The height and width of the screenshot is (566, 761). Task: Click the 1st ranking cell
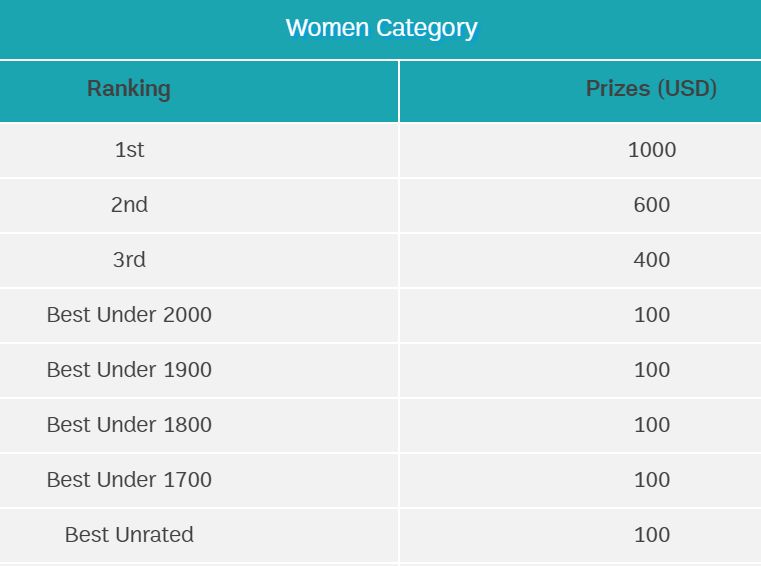(x=129, y=150)
